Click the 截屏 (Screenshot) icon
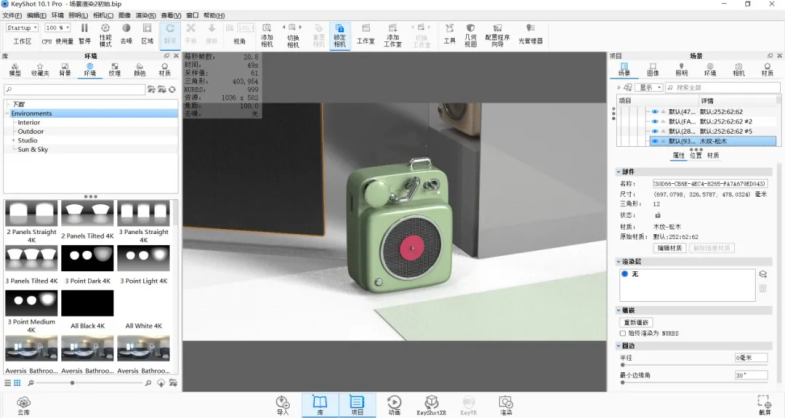The width and height of the screenshot is (785, 418). 765,402
